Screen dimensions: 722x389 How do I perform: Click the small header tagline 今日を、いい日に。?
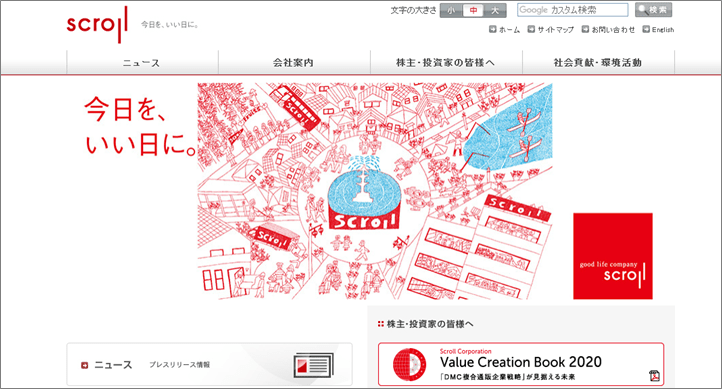point(170,25)
